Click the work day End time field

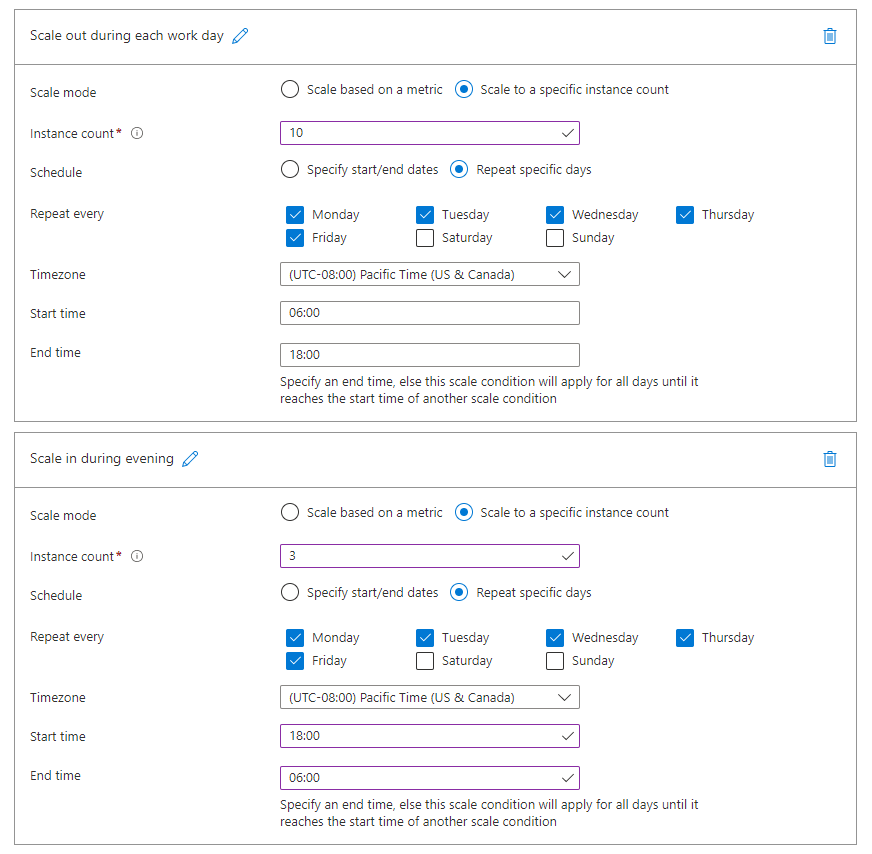[x=430, y=355]
